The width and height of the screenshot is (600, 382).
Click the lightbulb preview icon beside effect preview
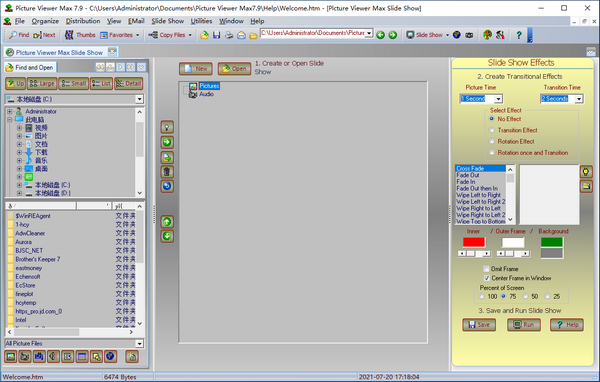[586, 171]
